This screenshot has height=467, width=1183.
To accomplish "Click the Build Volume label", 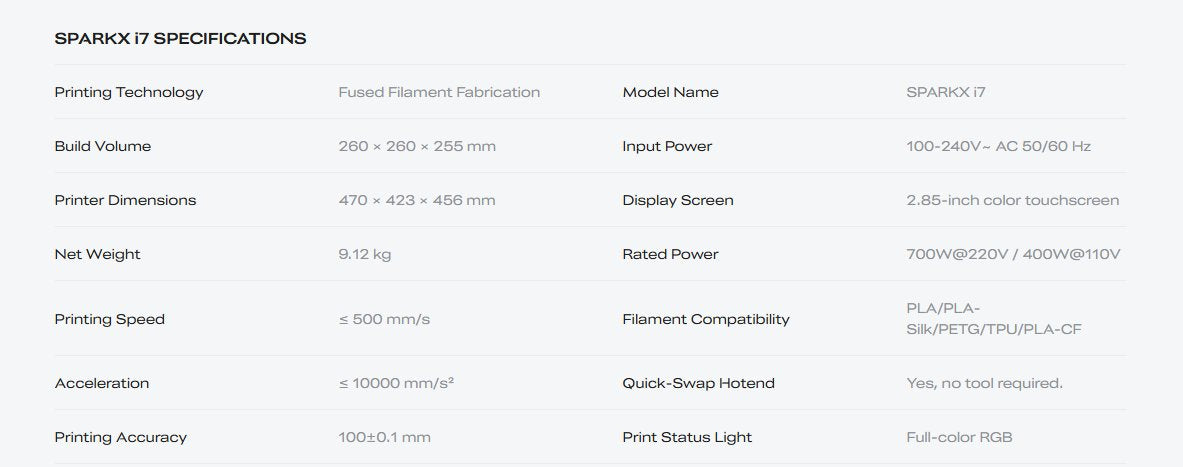I will tap(103, 146).
